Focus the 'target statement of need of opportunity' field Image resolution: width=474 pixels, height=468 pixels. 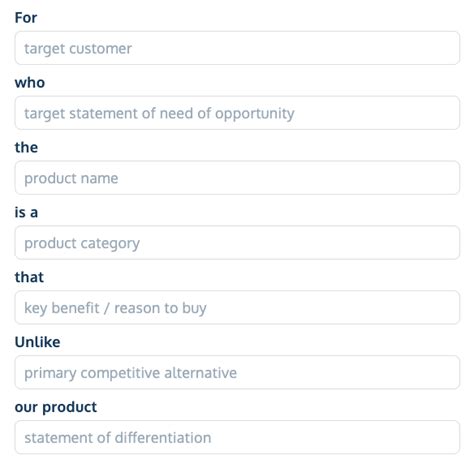tap(237, 113)
